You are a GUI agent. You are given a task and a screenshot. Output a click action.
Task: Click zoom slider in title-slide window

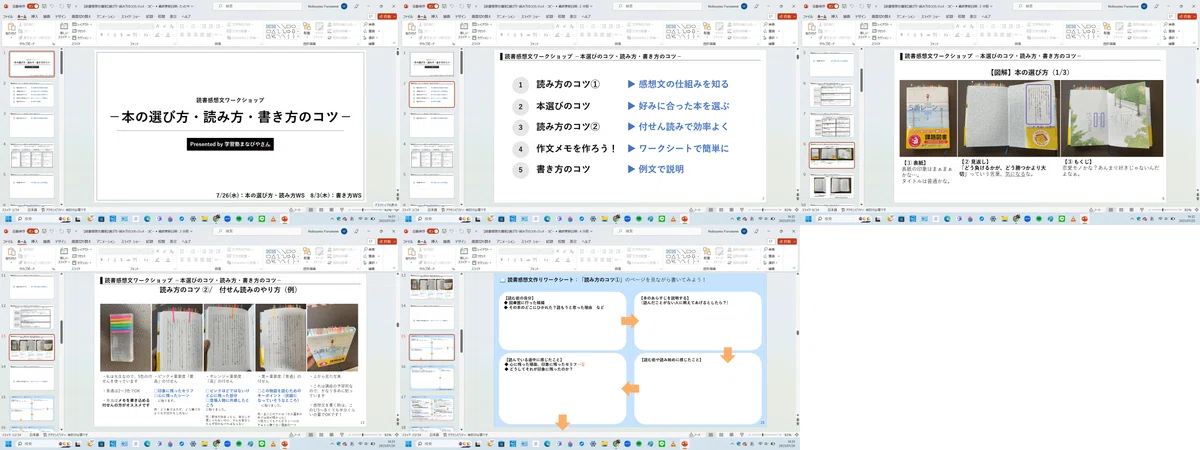[366, 210]
